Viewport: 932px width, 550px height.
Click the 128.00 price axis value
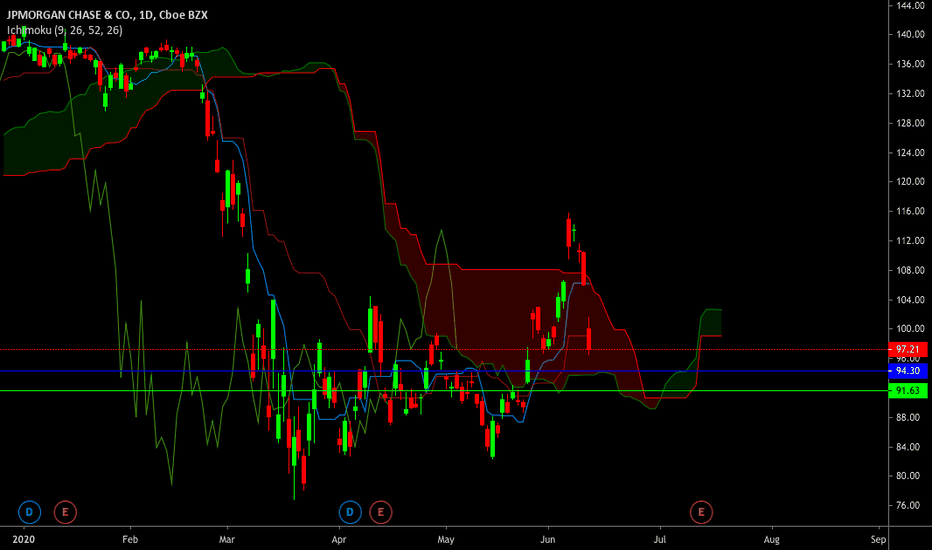tap(911, 123)
